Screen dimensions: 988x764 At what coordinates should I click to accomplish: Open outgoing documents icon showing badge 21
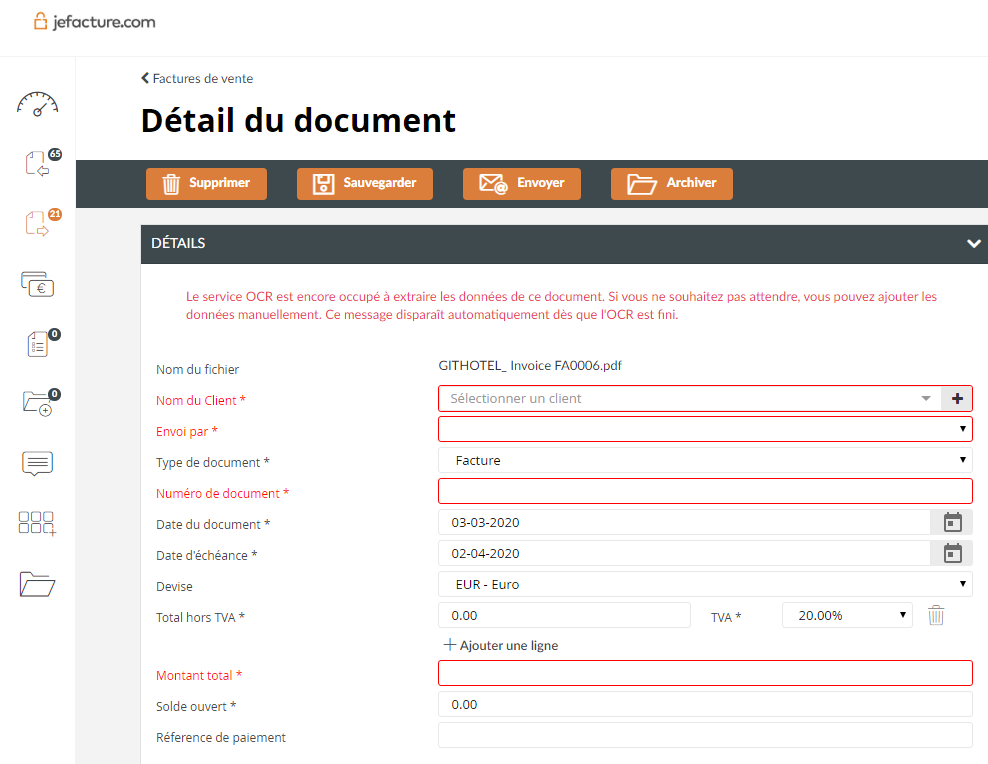pyautogui.click(x=37, y=224)
